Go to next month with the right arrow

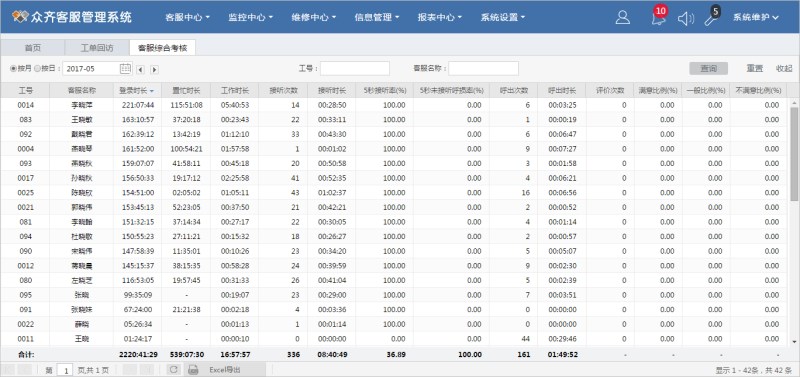tap(154, 69)
